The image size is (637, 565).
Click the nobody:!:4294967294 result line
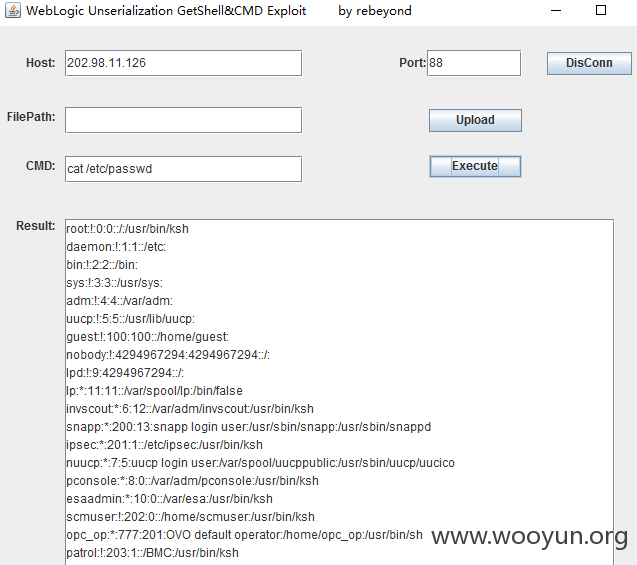pyautogui.click(x=168, y=355)
